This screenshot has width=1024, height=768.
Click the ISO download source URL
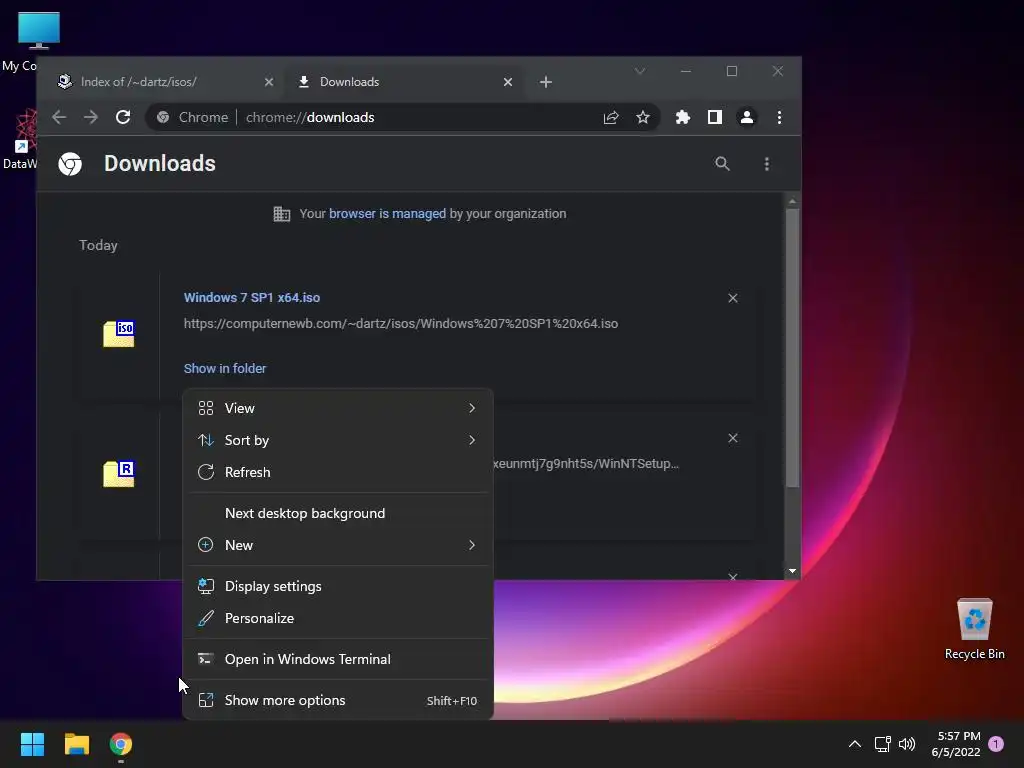(401, 324)
